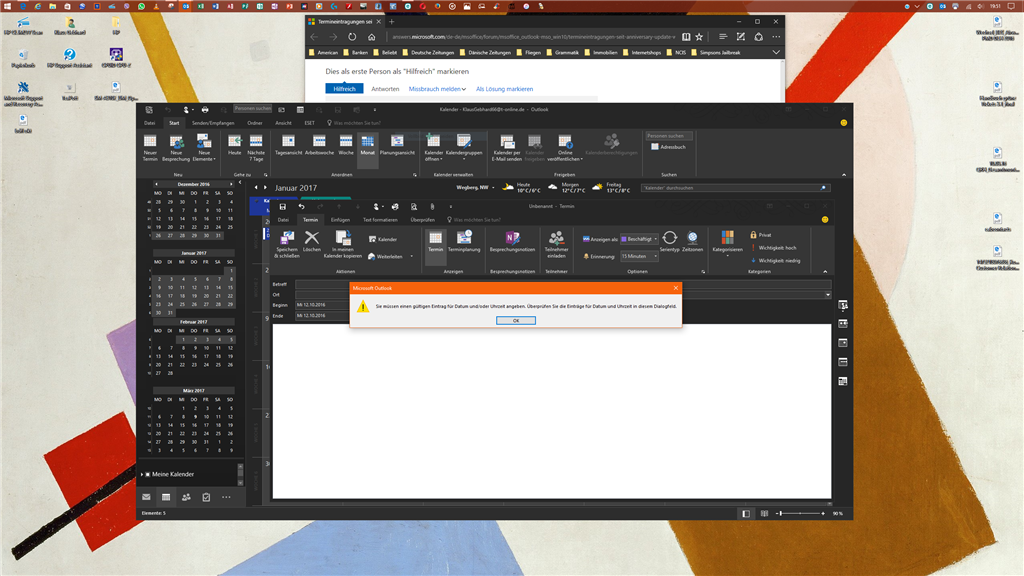Viewport: 1024px width, 576px height.
Task: Click Speichern & schließen
Action: click(x=287, y=245)
